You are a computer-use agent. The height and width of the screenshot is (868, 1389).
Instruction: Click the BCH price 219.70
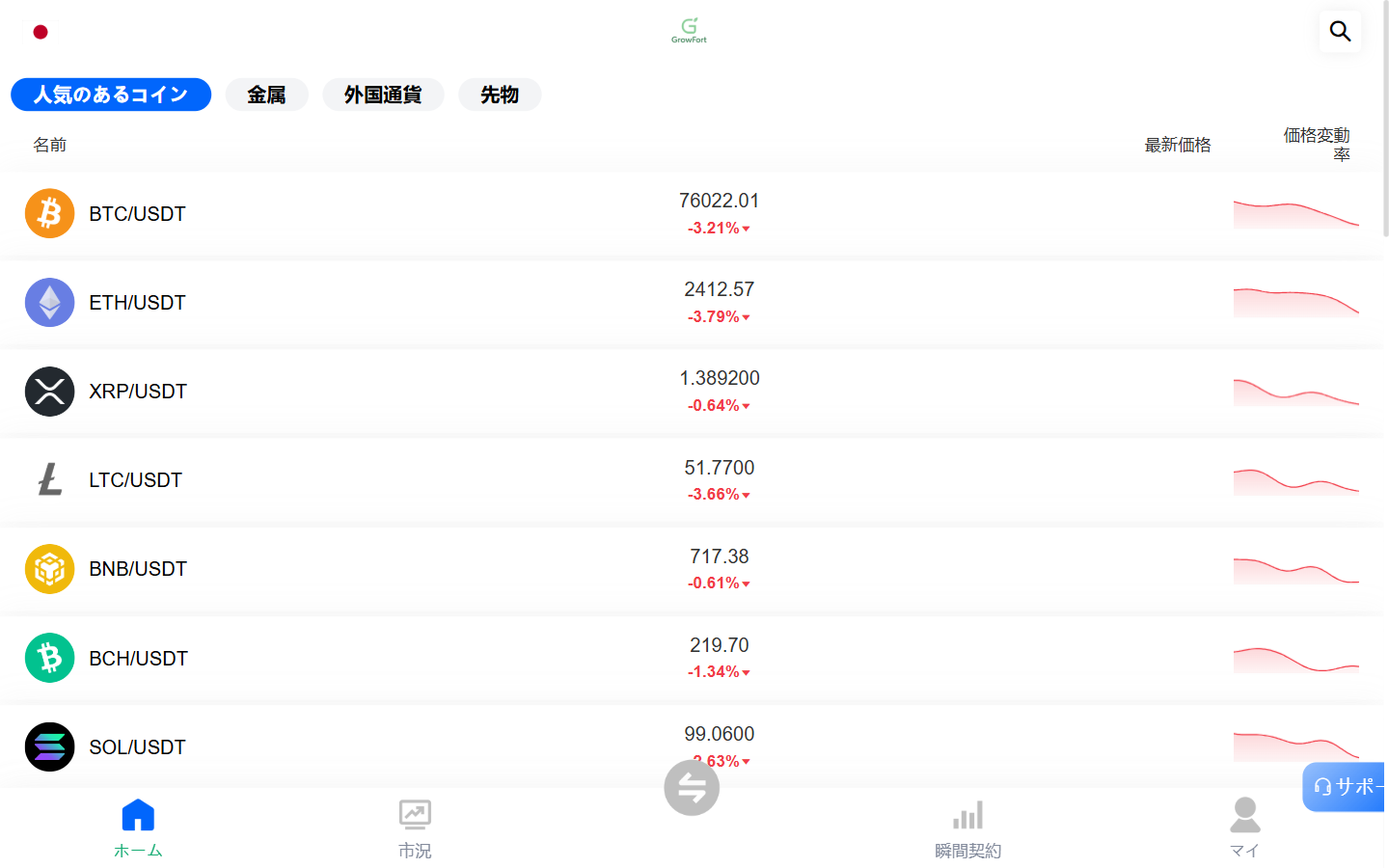(719, 645)
